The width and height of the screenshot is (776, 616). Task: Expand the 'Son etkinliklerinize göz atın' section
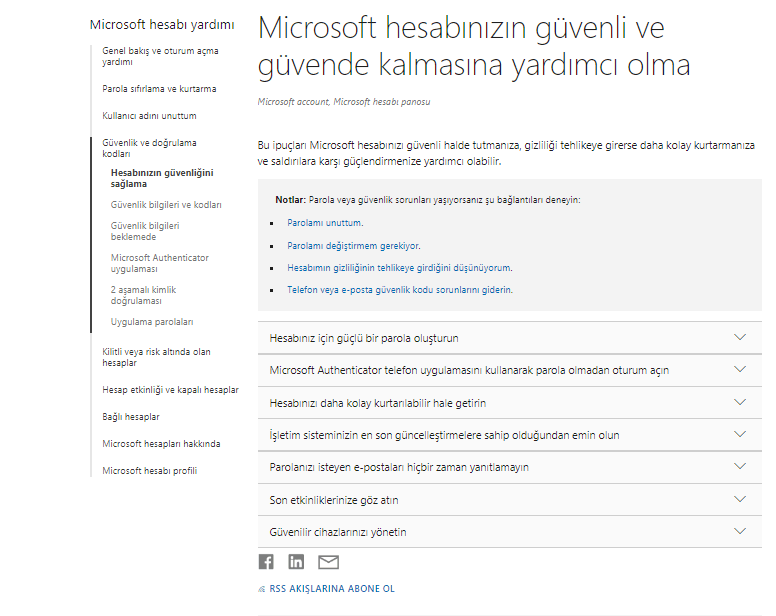pyautogui.click(x=740, y=499)
